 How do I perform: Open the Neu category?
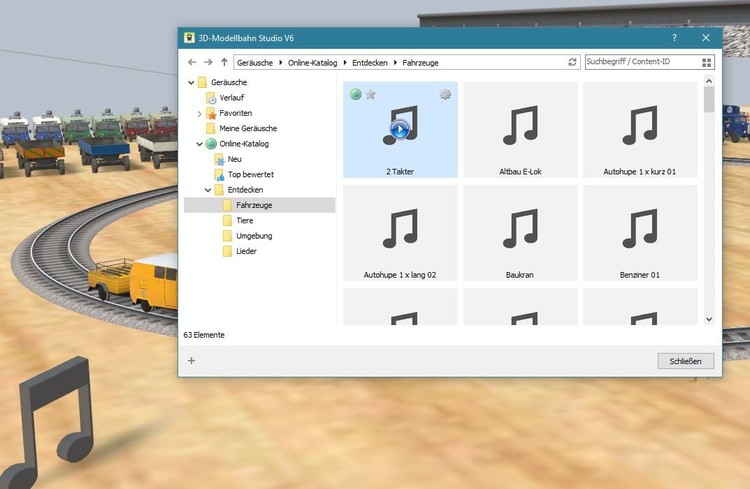pos(228,159)
